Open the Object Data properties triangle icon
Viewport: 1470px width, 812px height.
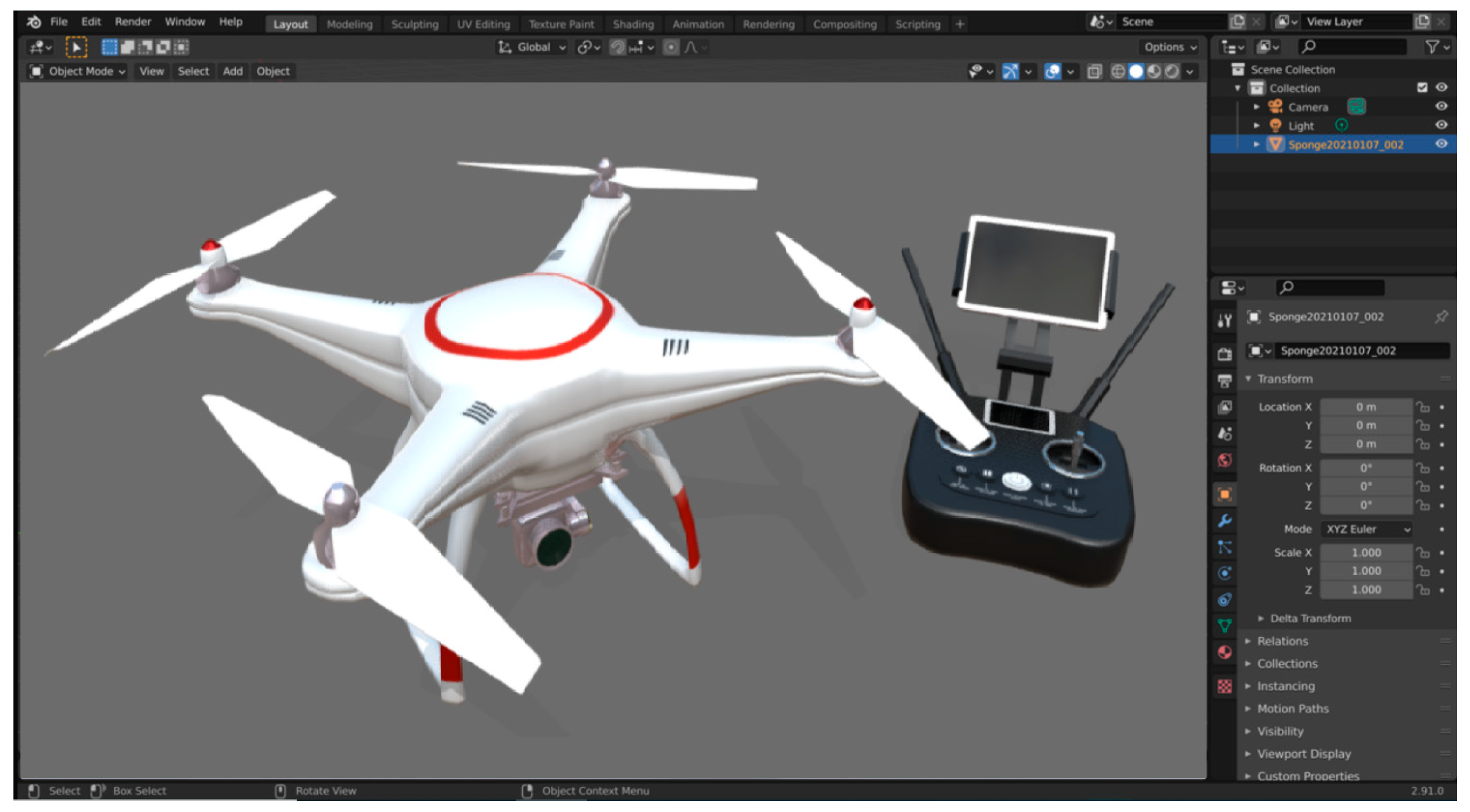(1225, 626)
